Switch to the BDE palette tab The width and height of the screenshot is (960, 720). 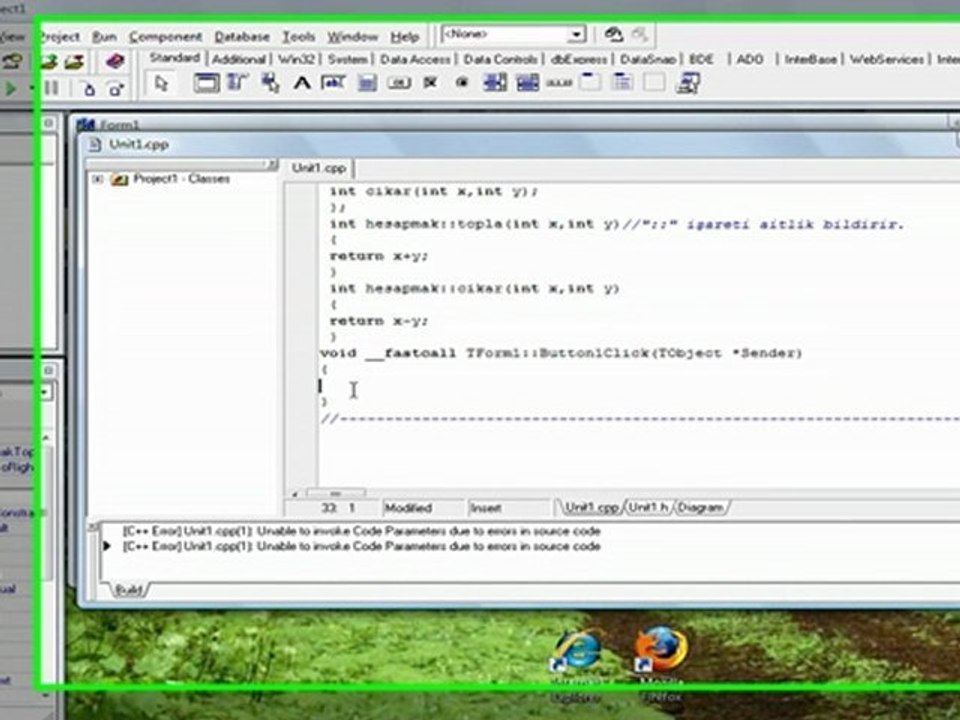pyautogui.click(x=702, y=59)
